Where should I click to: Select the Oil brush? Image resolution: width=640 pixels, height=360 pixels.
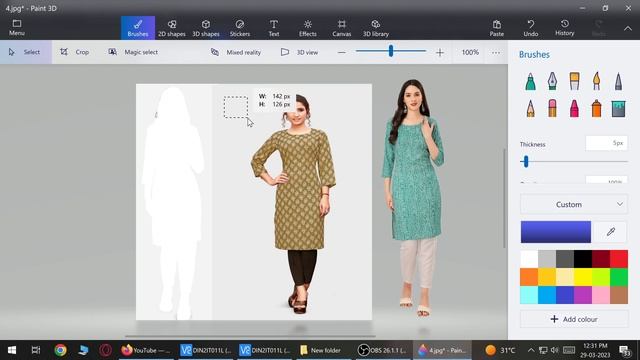[574, 81]
